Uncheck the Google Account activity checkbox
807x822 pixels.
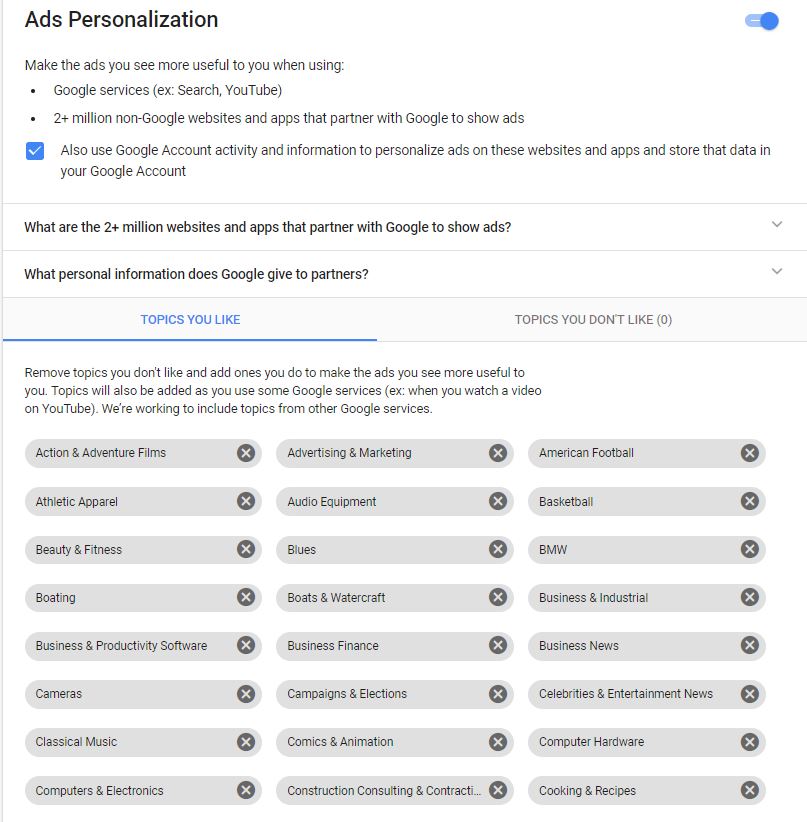[x=35, y=151]
